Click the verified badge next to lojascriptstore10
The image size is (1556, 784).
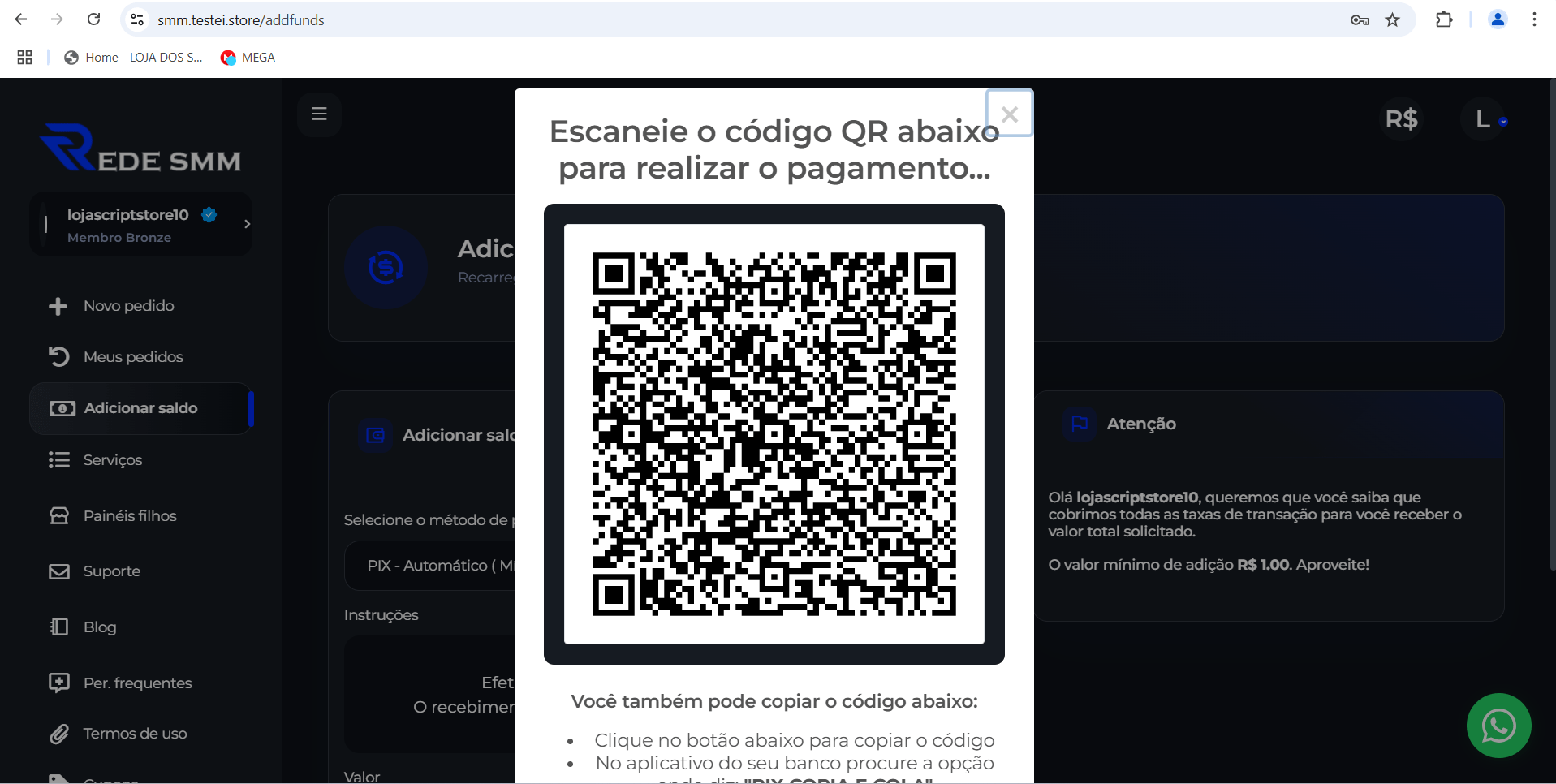209,214
